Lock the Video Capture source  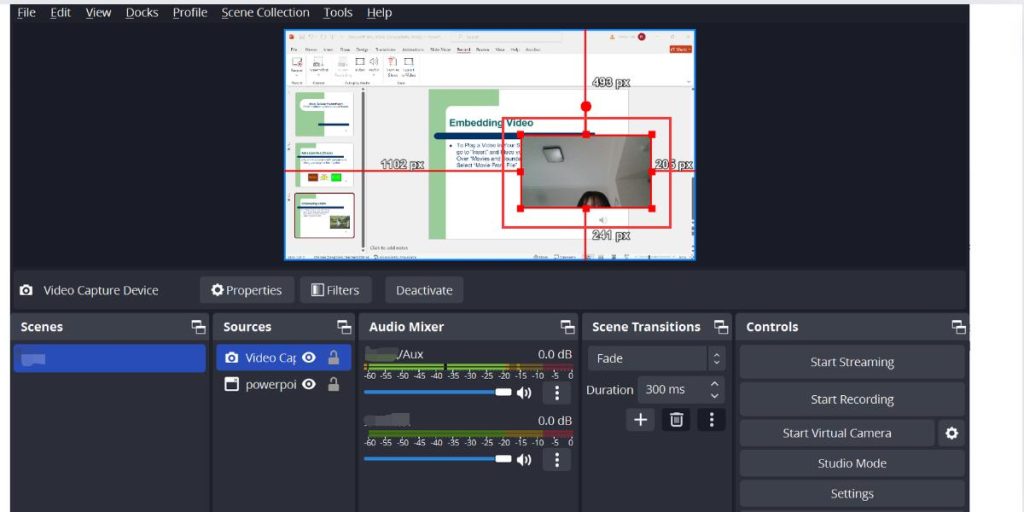tap(333, 357)
